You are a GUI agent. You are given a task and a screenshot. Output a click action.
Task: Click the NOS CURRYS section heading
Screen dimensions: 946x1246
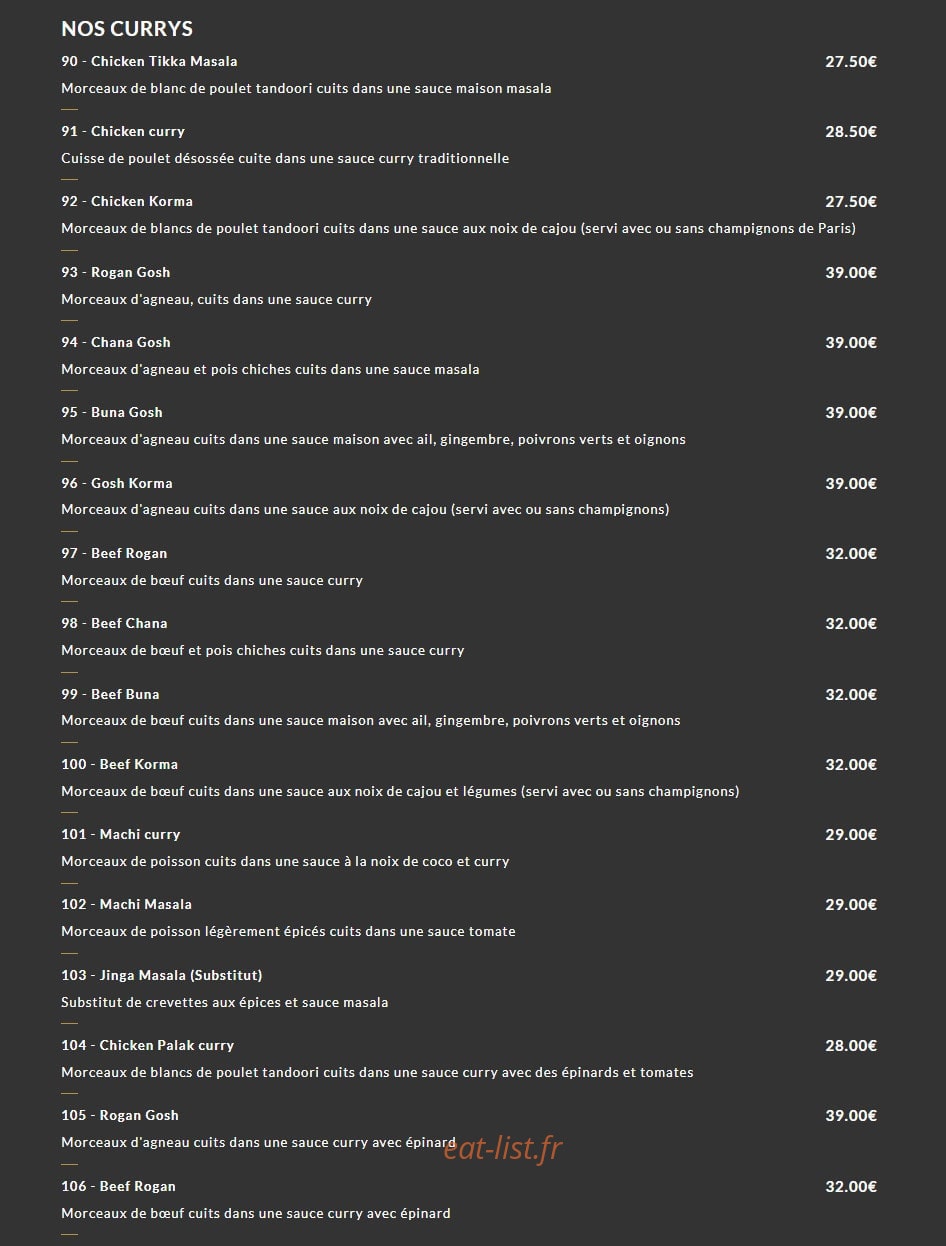(x=127, y=29)
